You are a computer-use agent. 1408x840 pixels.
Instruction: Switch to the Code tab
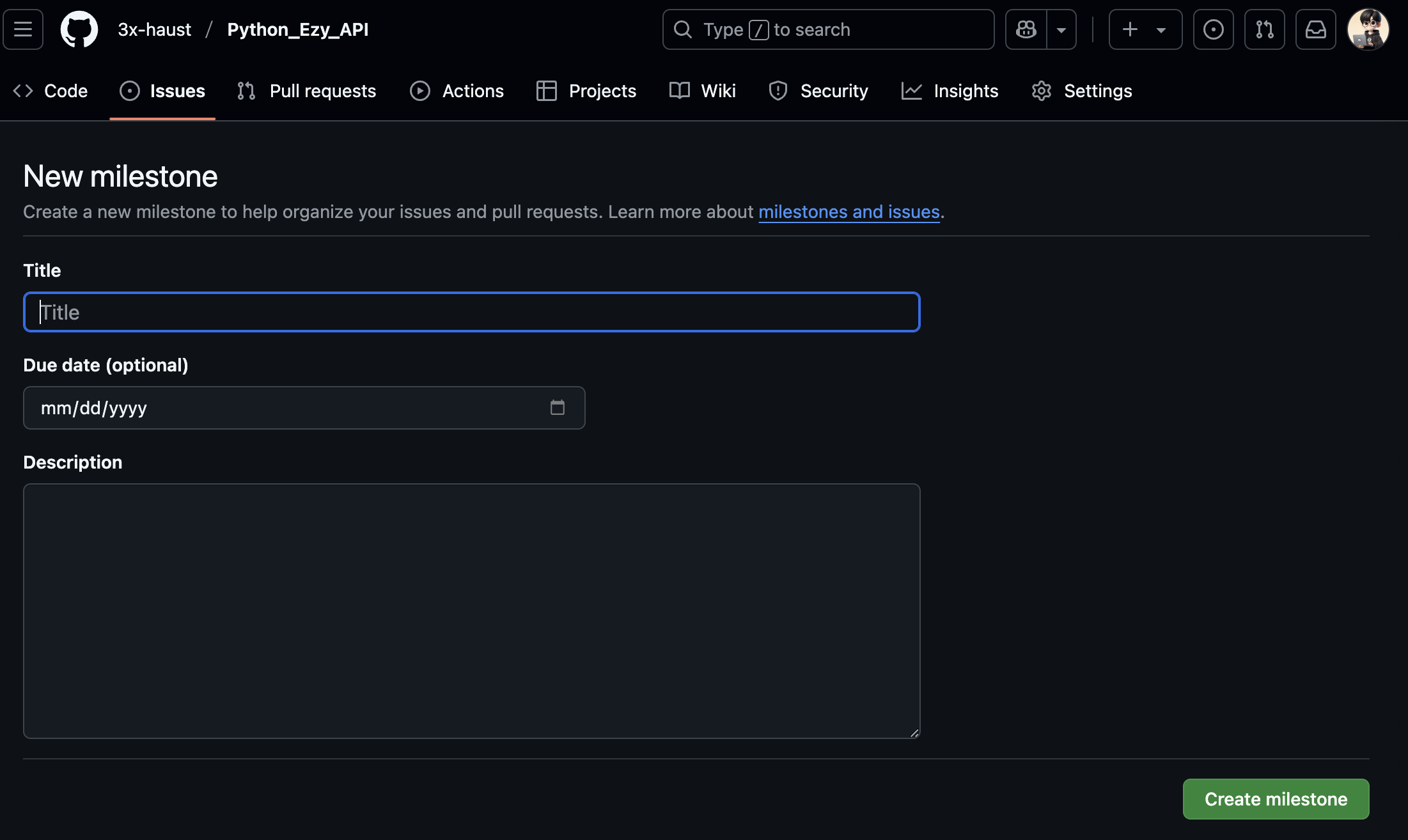(x=51, y=91)
